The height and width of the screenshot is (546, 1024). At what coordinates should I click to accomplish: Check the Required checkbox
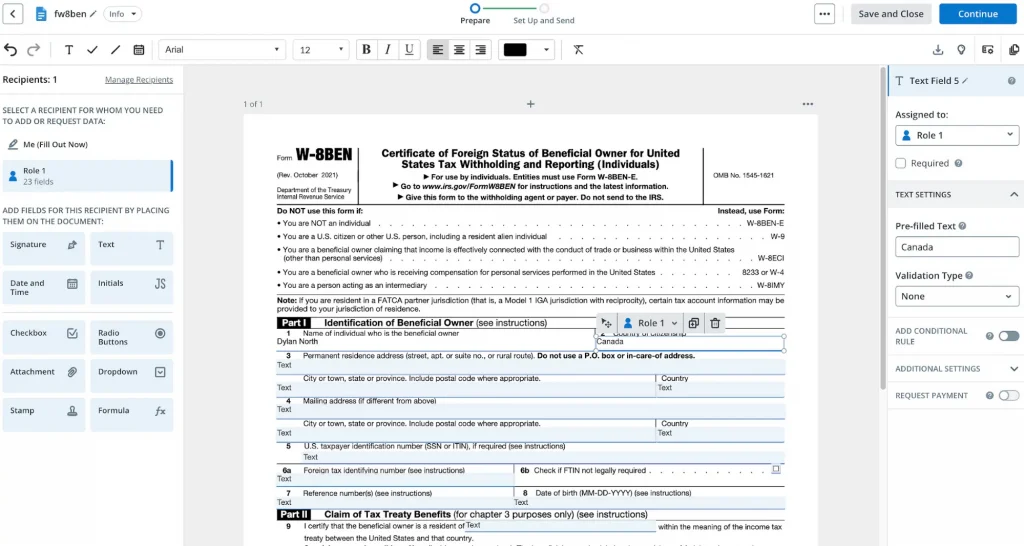901,163
